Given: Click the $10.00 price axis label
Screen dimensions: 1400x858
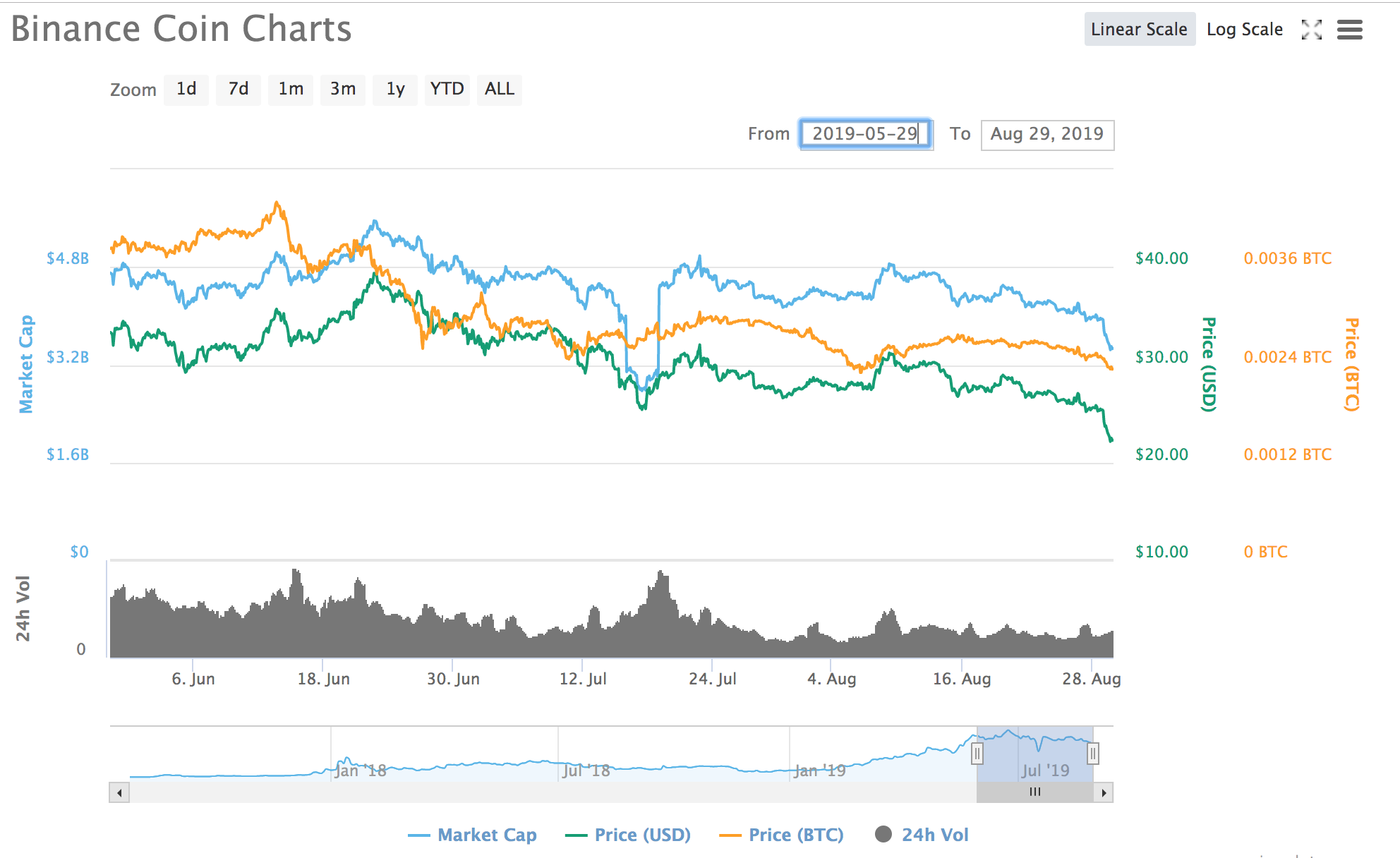Looking at the screenshot, I should click(x=1161, y=552).
